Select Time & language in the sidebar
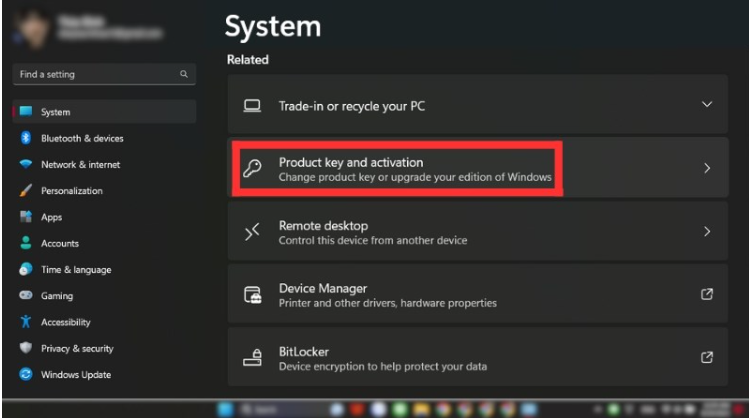 pyautogui.click(x=76, y=270)
